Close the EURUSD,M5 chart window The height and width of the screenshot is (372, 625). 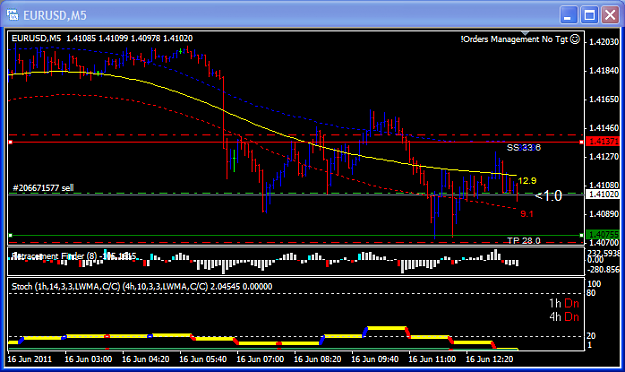[x=610, y=15]
